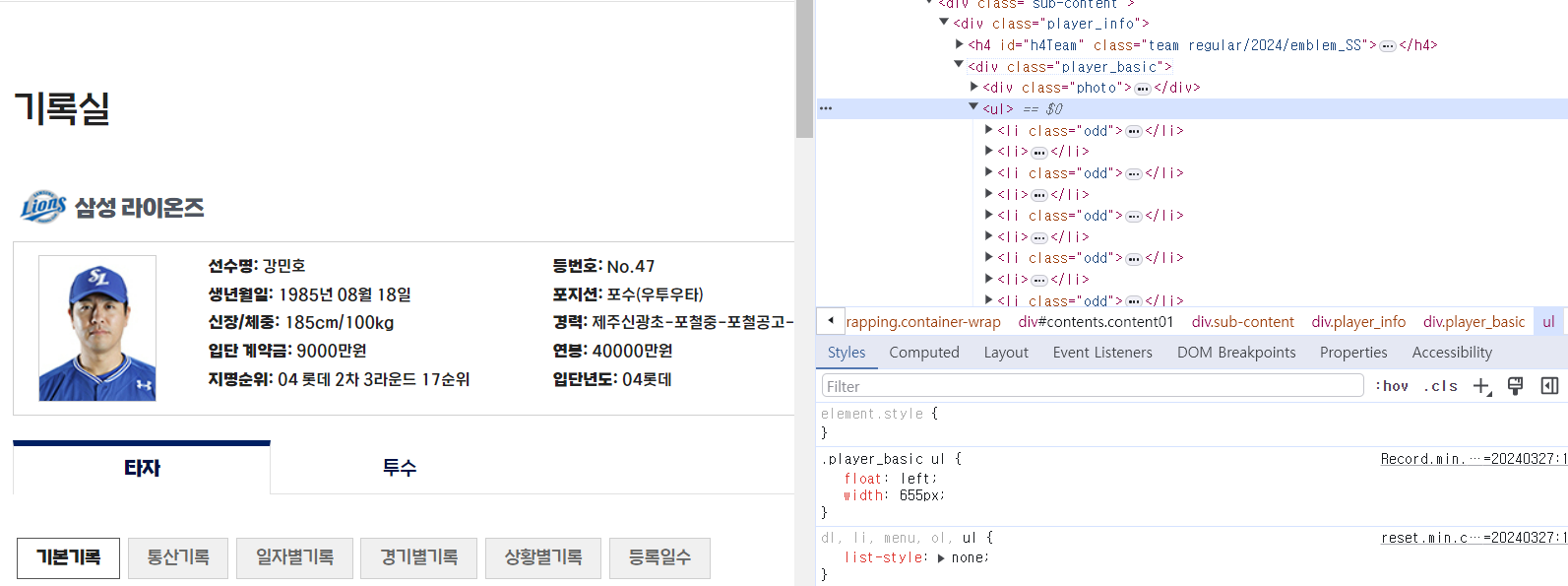Click the three-dot actions icon beside selected ul row
This screenshot has height=586, width=1568.
826,108
